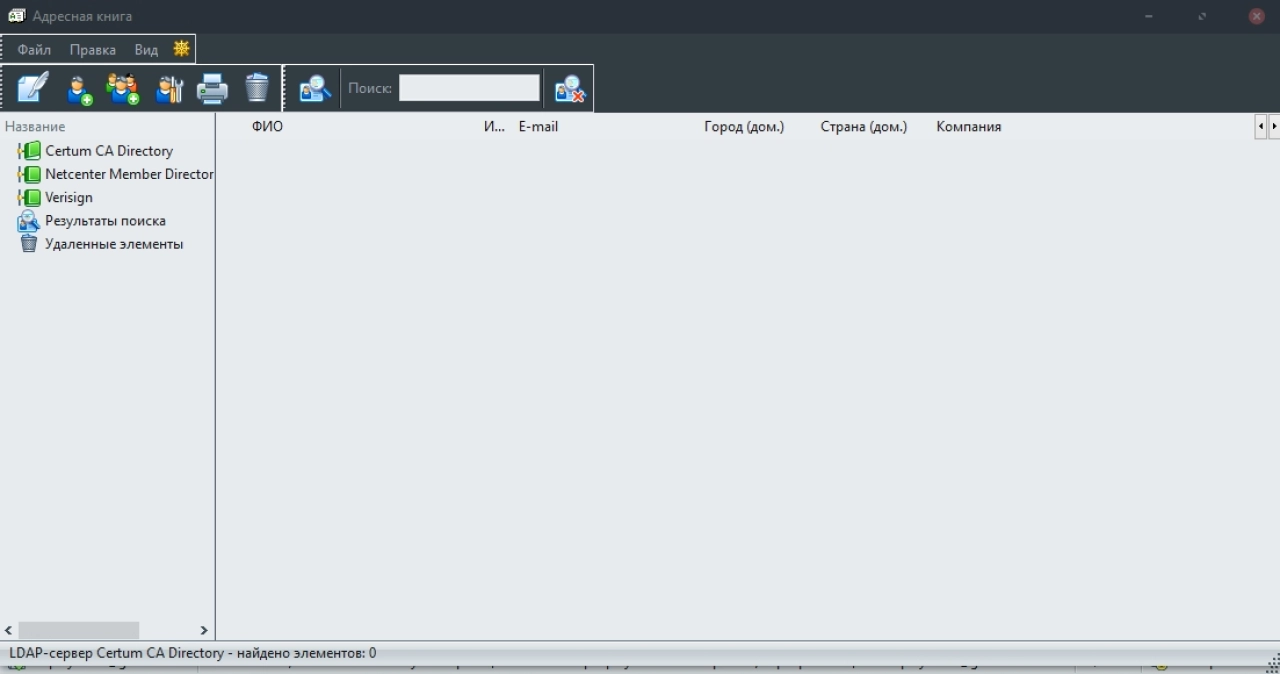Open the Правка menu
Viewport: 1280px width, 674px height.
[92, 49]
